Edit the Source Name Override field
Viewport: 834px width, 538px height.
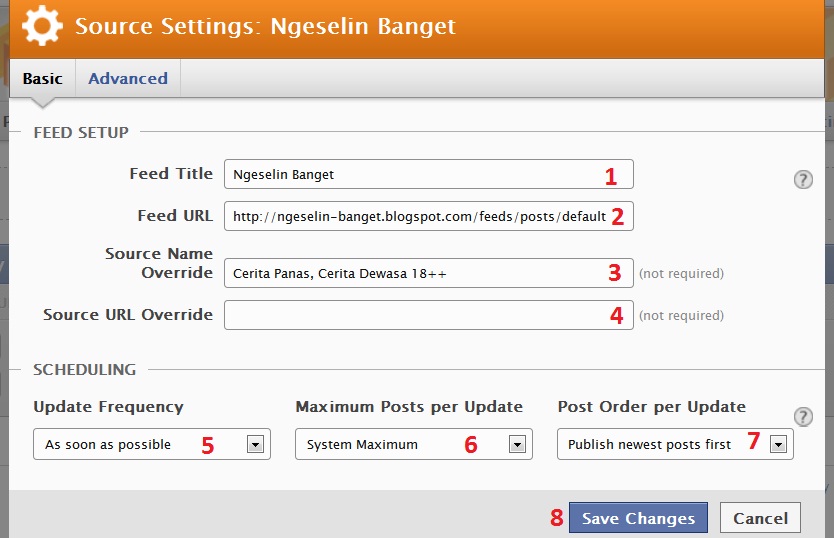429,273
